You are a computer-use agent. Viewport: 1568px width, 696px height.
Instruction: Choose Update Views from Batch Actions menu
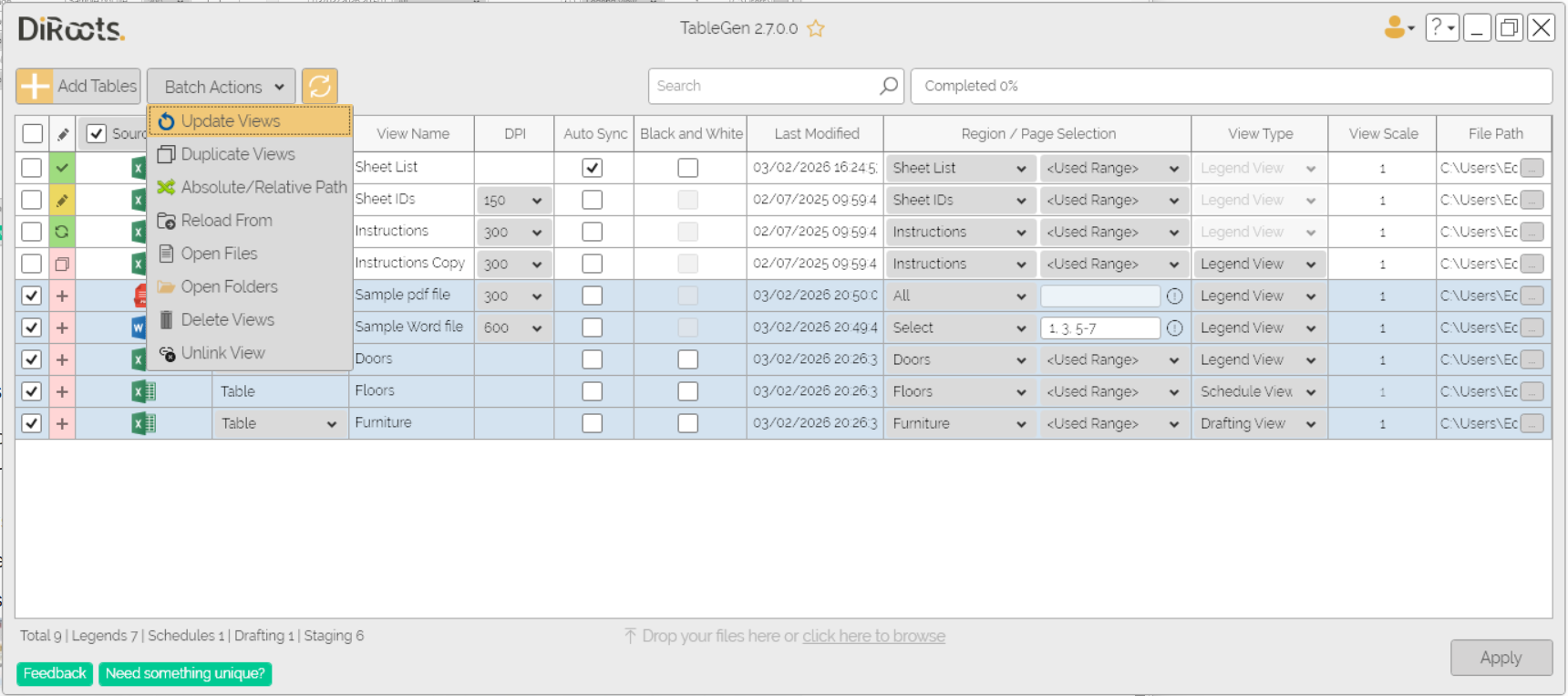coord(250,121)
